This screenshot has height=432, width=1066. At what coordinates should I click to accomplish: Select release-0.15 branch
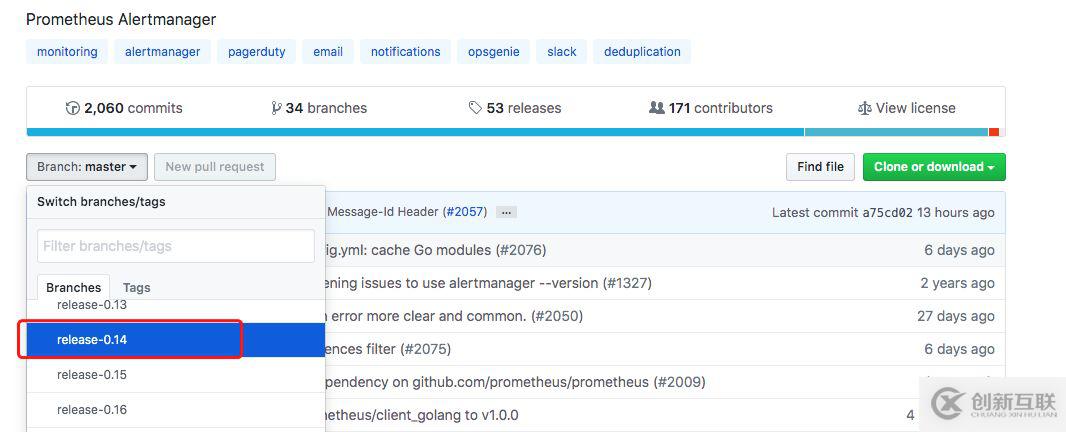click(x=175, y=375)
